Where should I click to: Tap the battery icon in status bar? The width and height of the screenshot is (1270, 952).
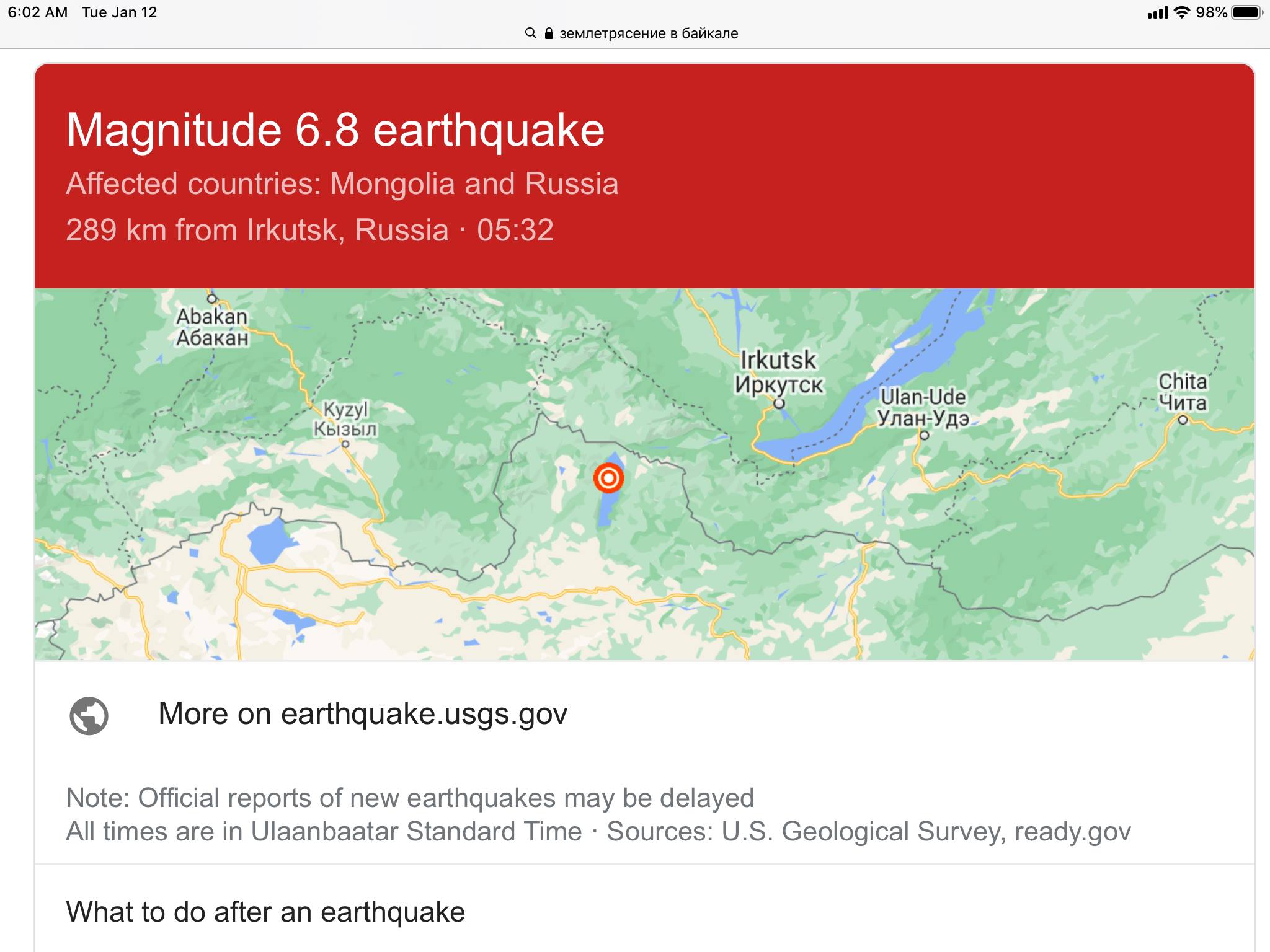(x=1246, y=12)
